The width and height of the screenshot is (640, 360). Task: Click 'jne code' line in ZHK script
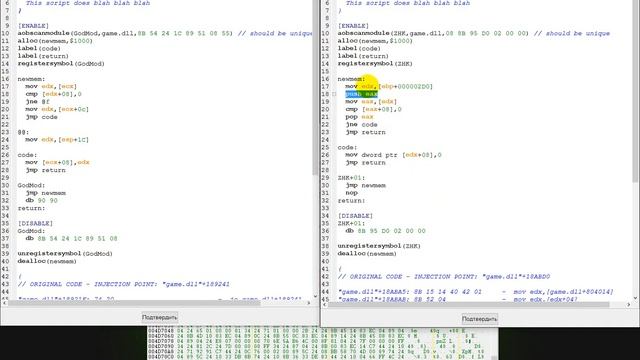(361, 124)
